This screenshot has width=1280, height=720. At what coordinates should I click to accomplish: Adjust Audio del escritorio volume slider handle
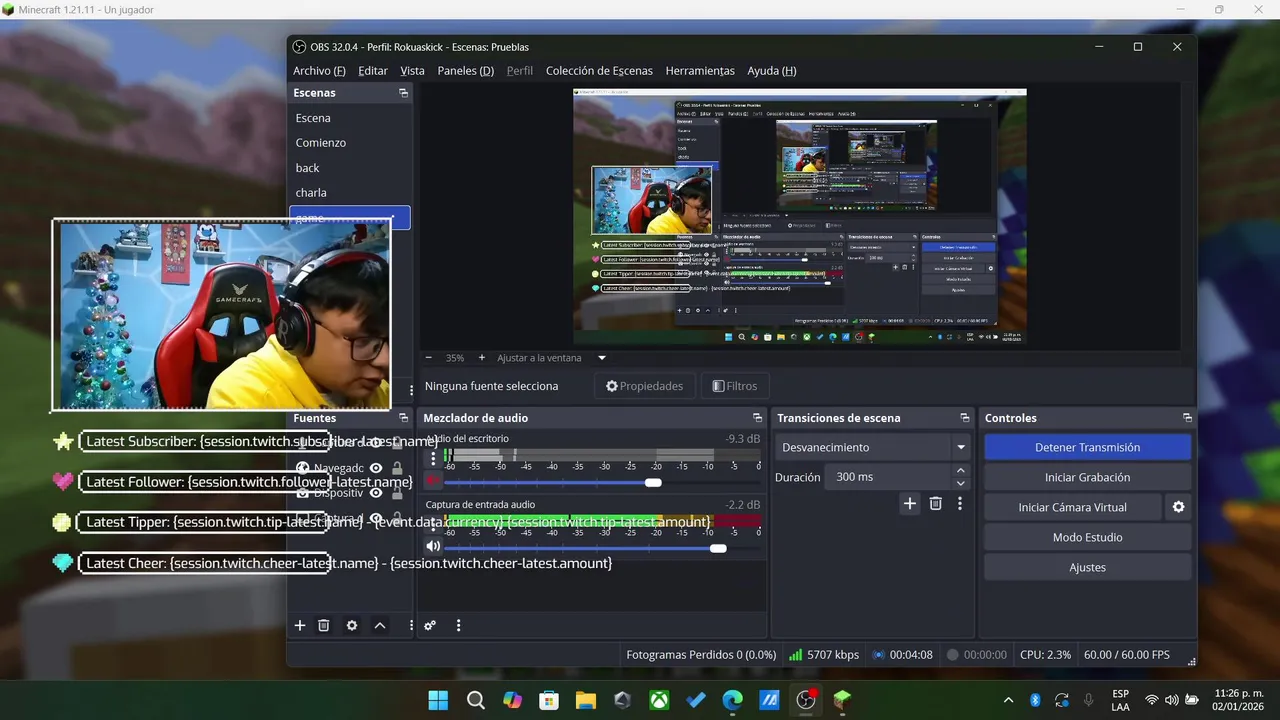(653, 483)
